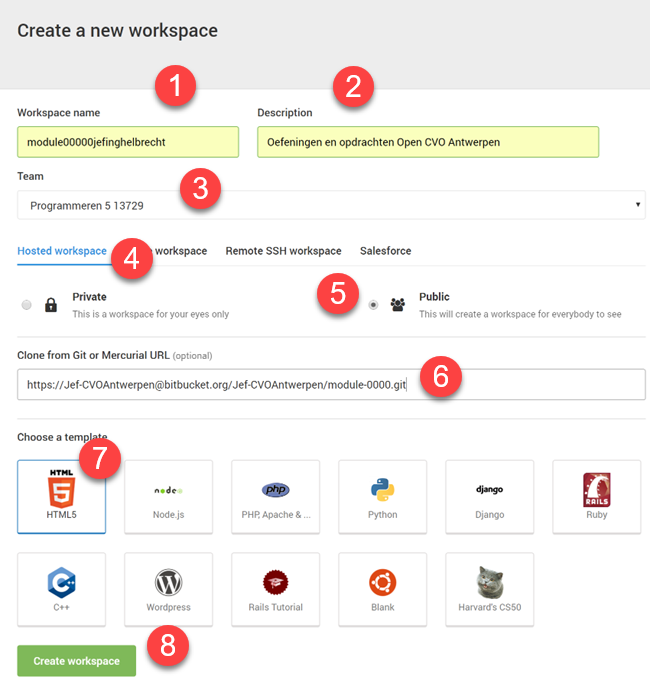Click the Workspace name input field

pyautogui.click(x=127, y=142)
